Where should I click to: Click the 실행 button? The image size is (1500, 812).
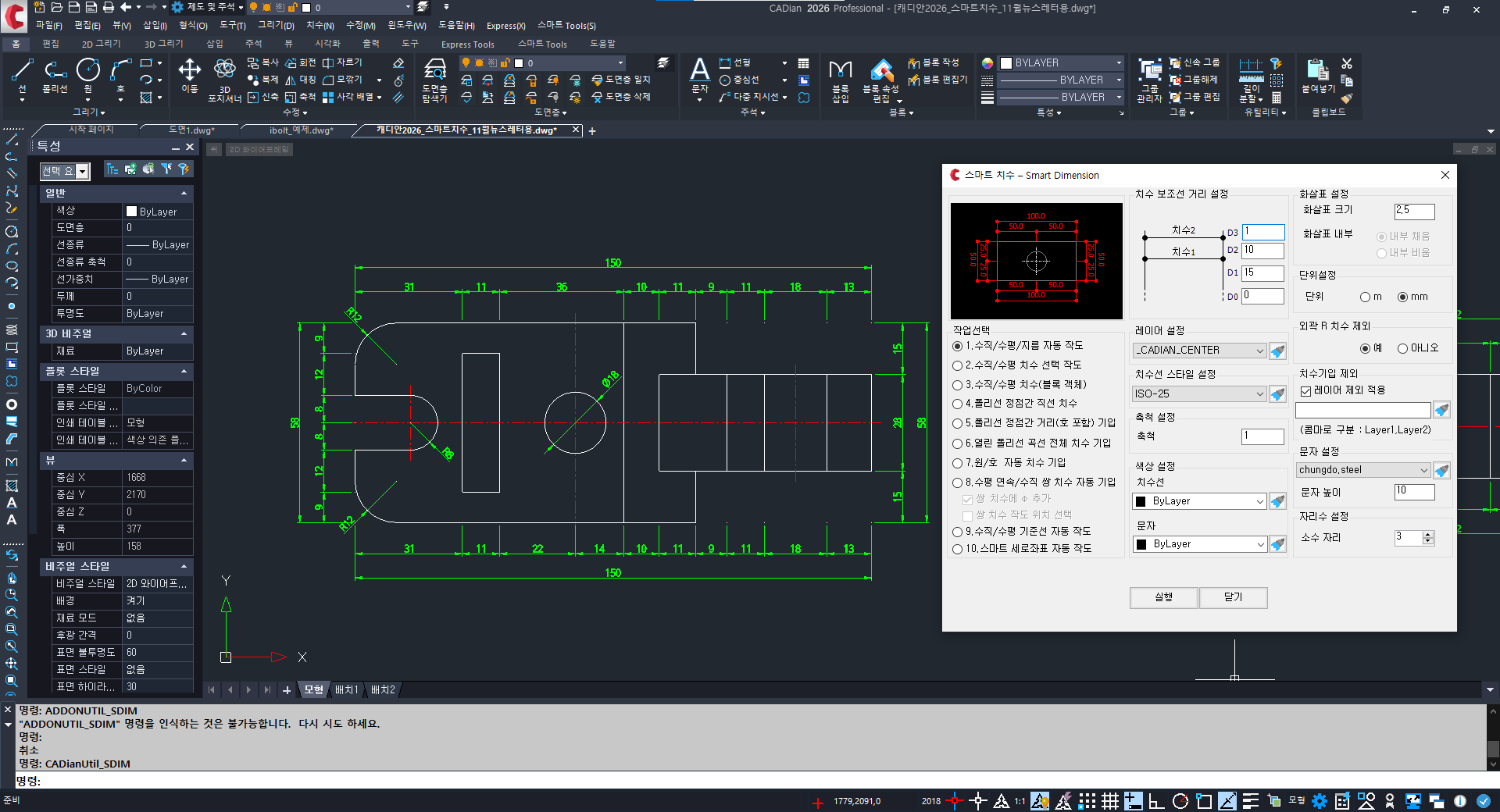point(1163,597)
